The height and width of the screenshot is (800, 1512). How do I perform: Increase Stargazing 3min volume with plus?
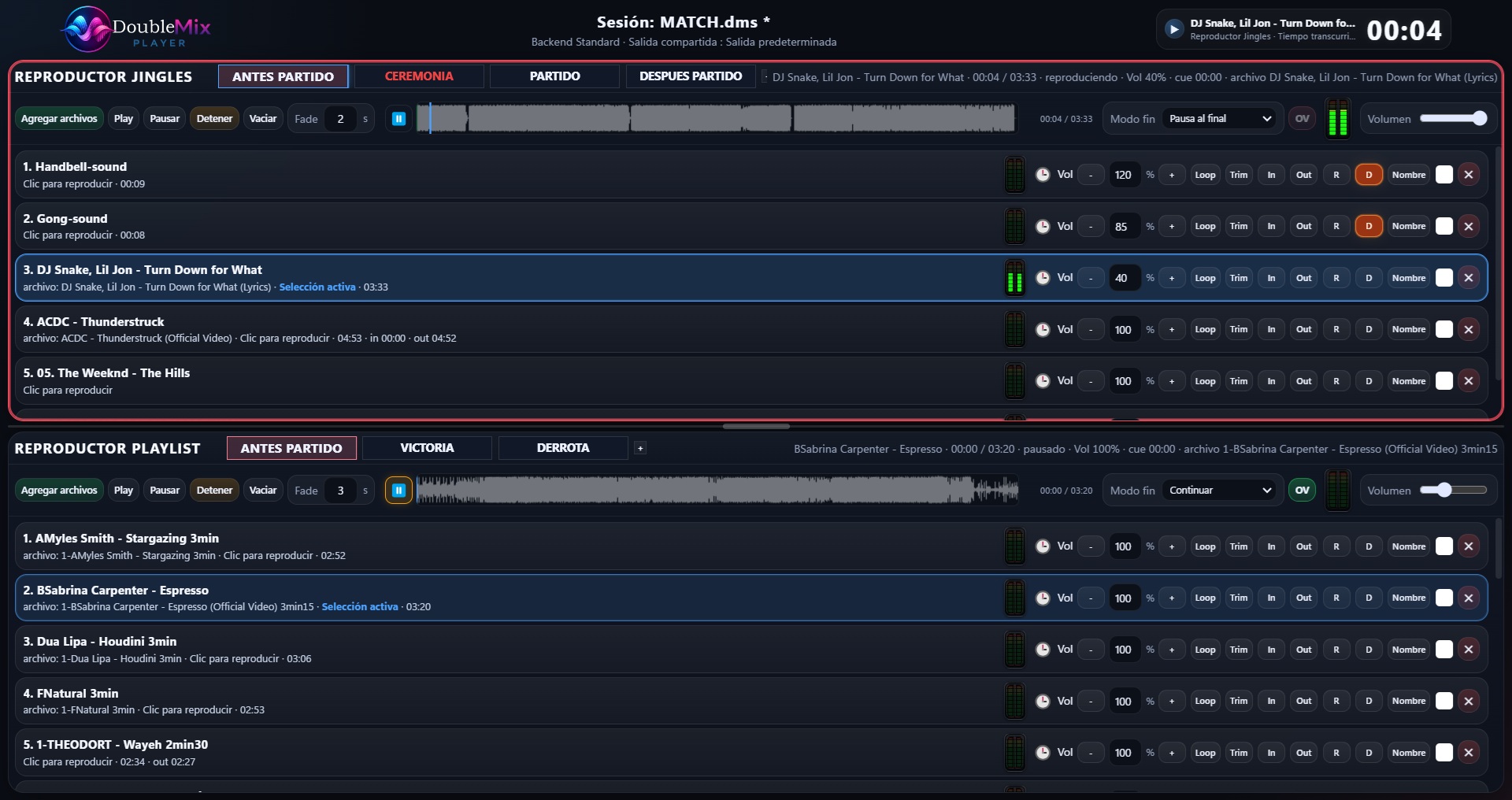point(1172,546)
